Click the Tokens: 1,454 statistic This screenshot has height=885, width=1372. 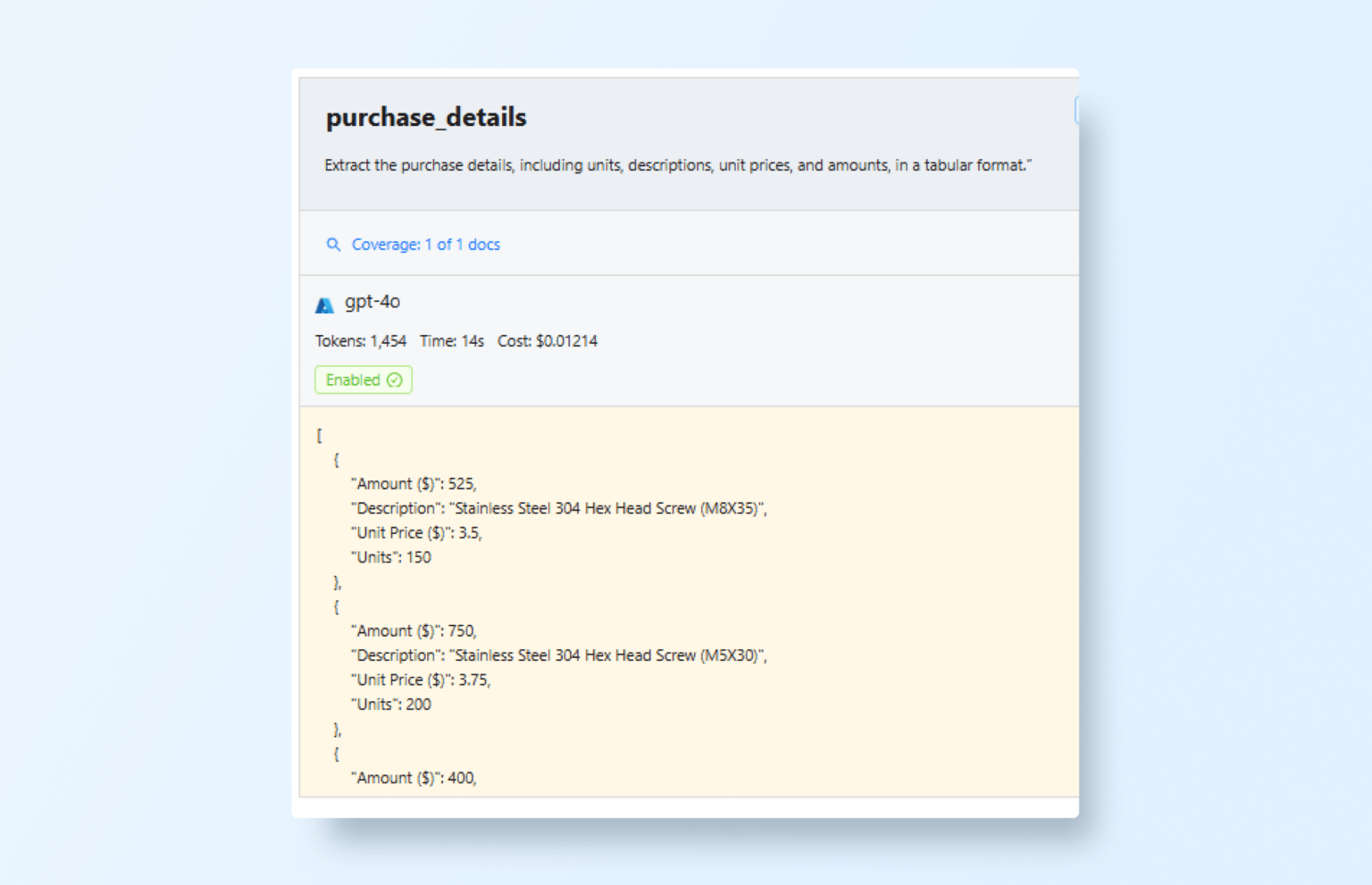(x=361, y=341)
